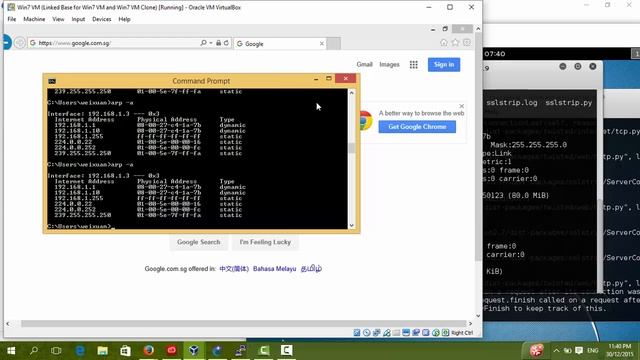Close the Google browser tab

click(322, 43)
